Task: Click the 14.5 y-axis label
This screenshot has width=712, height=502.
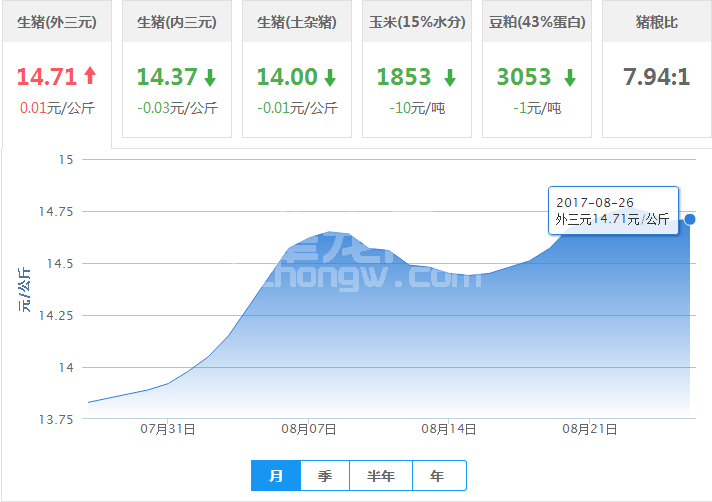Action: point(60,264)
